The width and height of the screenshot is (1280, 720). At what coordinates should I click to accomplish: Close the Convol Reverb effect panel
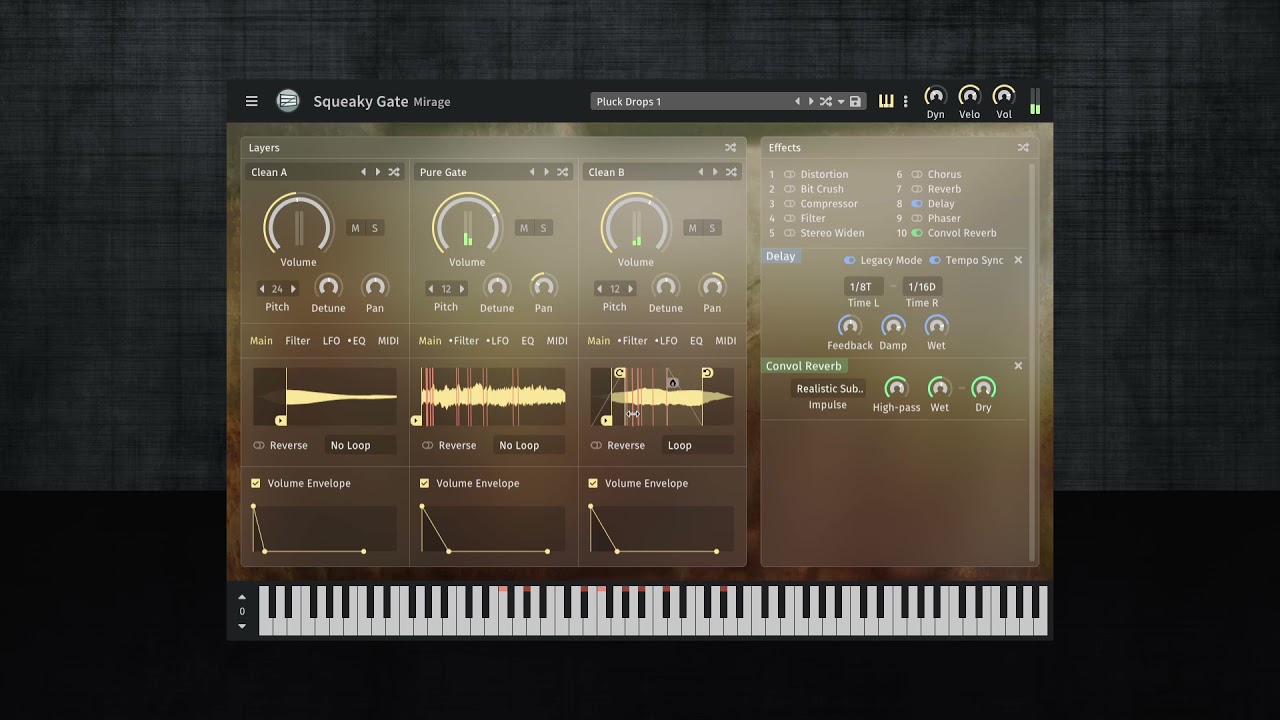(x=1018, y=366)
